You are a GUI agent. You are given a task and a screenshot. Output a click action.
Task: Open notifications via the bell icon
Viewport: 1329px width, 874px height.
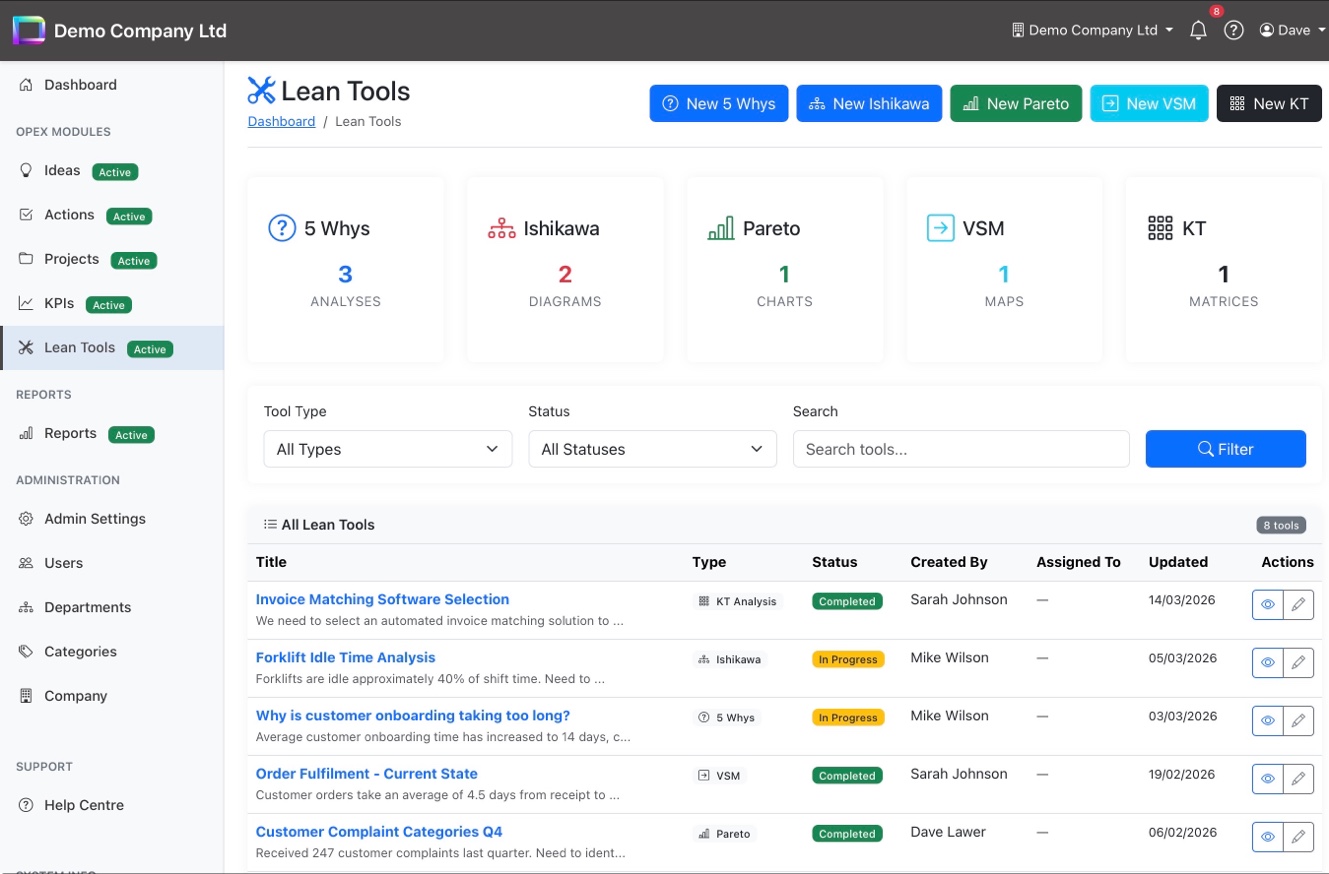(1198, 30)
